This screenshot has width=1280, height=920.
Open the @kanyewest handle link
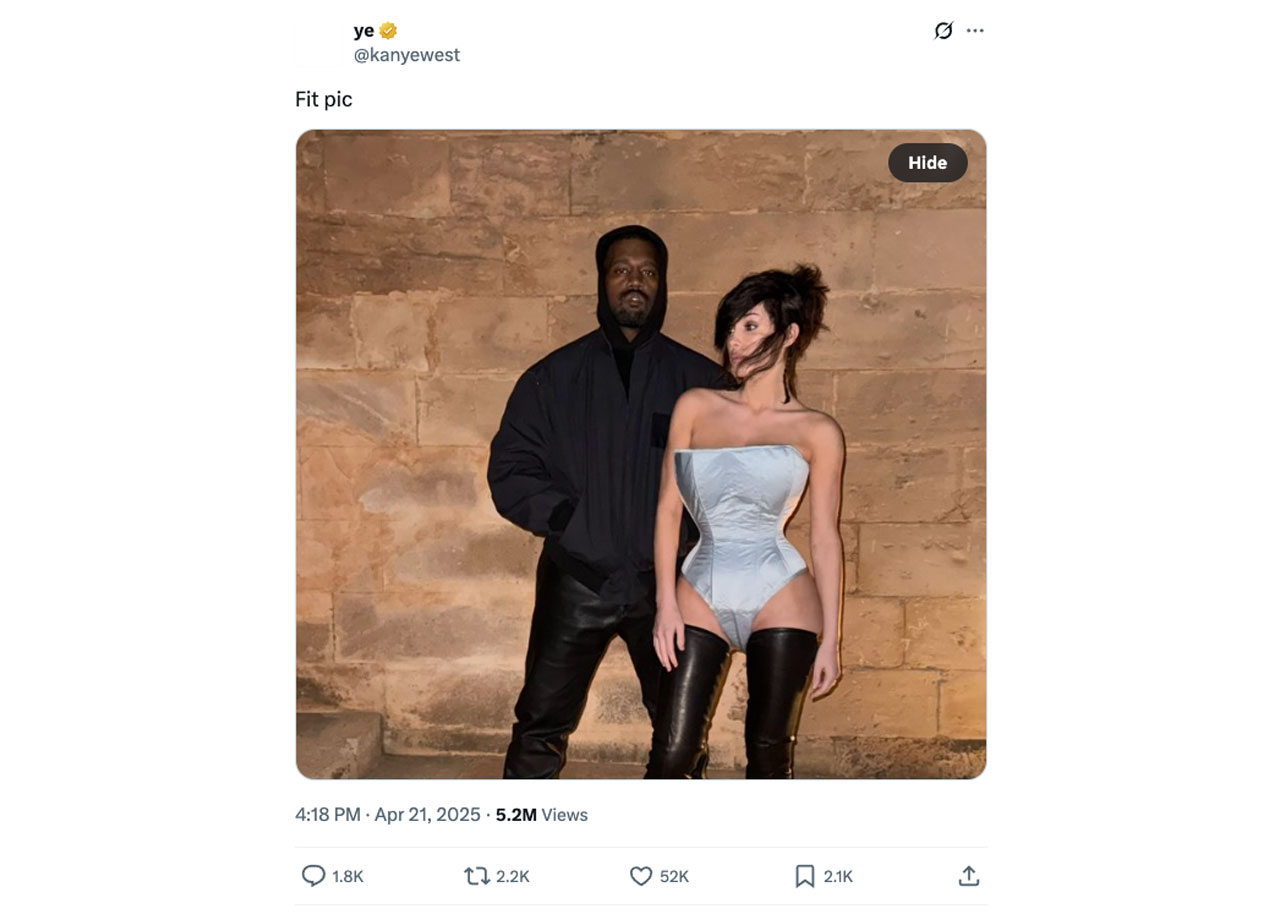point(406,55)
